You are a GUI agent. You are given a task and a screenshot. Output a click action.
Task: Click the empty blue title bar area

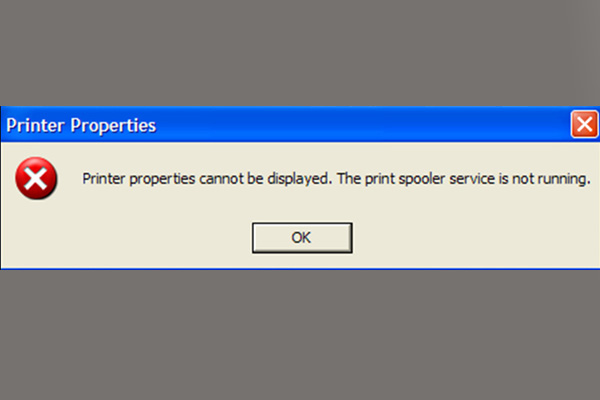tap(364, 125)
